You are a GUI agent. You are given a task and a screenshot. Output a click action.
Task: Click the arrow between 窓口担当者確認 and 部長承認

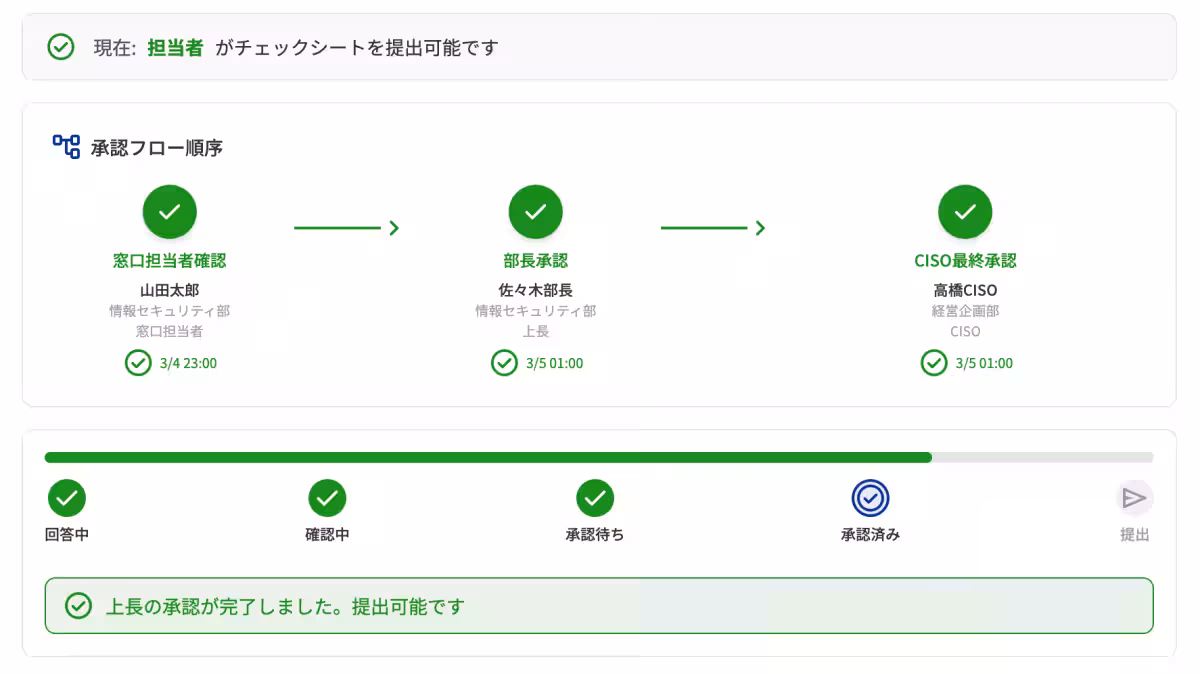347,228
